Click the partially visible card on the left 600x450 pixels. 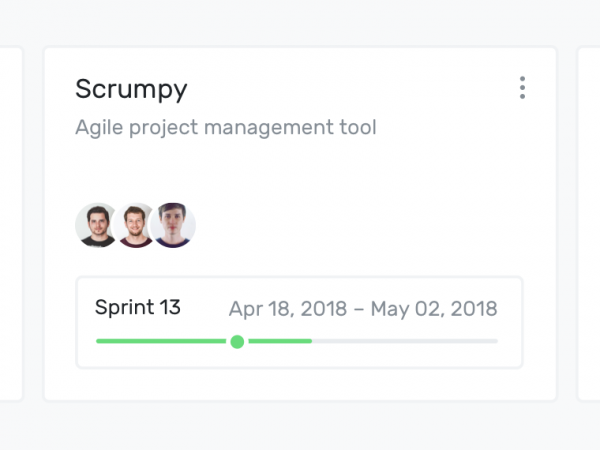coord(11,224)
